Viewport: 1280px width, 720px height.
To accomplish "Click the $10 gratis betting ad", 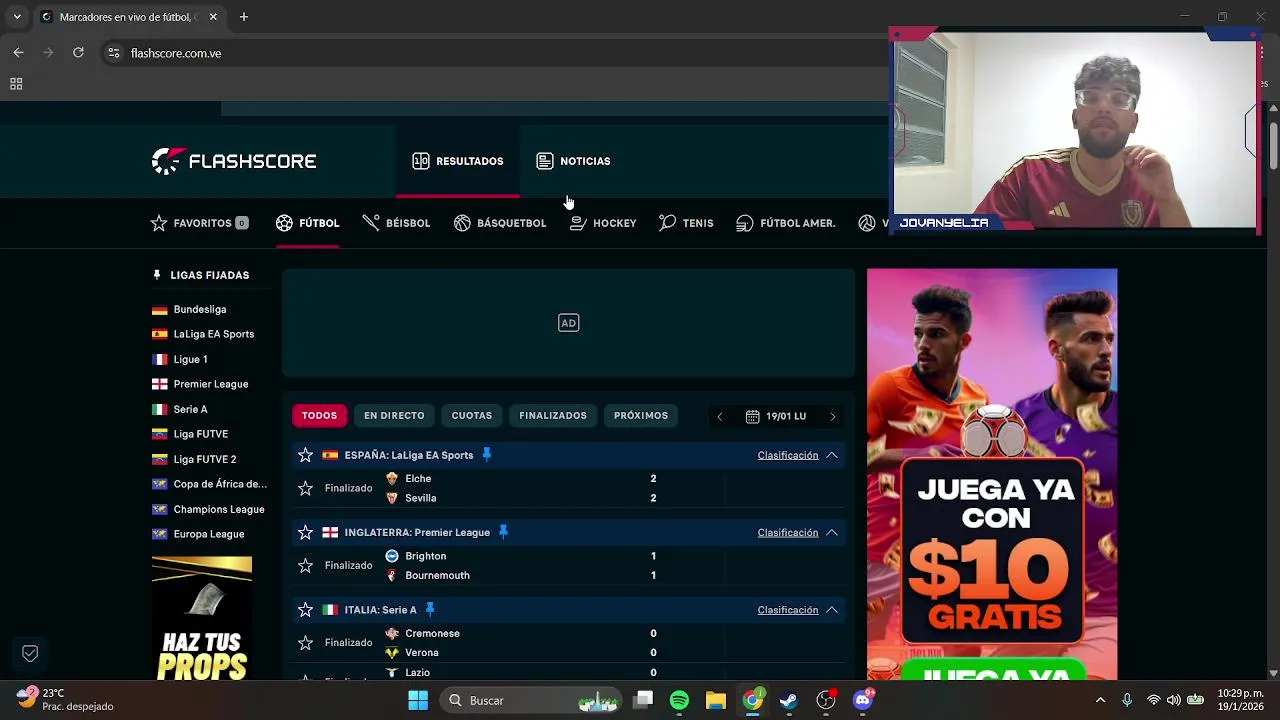I will click(992, 474).
